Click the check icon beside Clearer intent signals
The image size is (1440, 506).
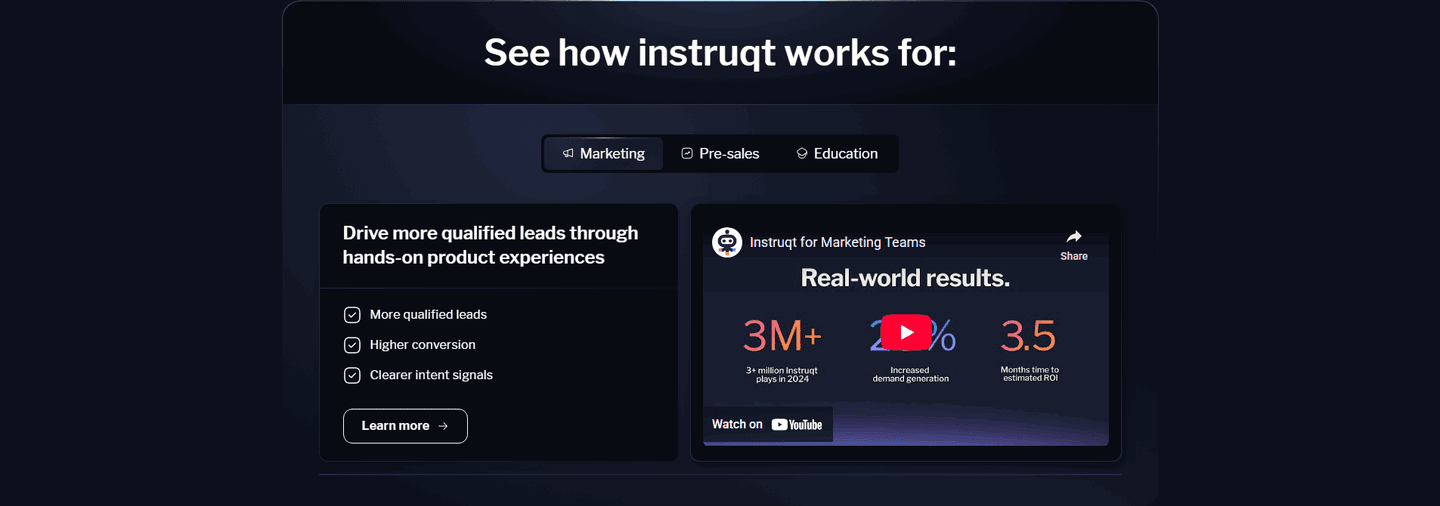tap(352, 376)
